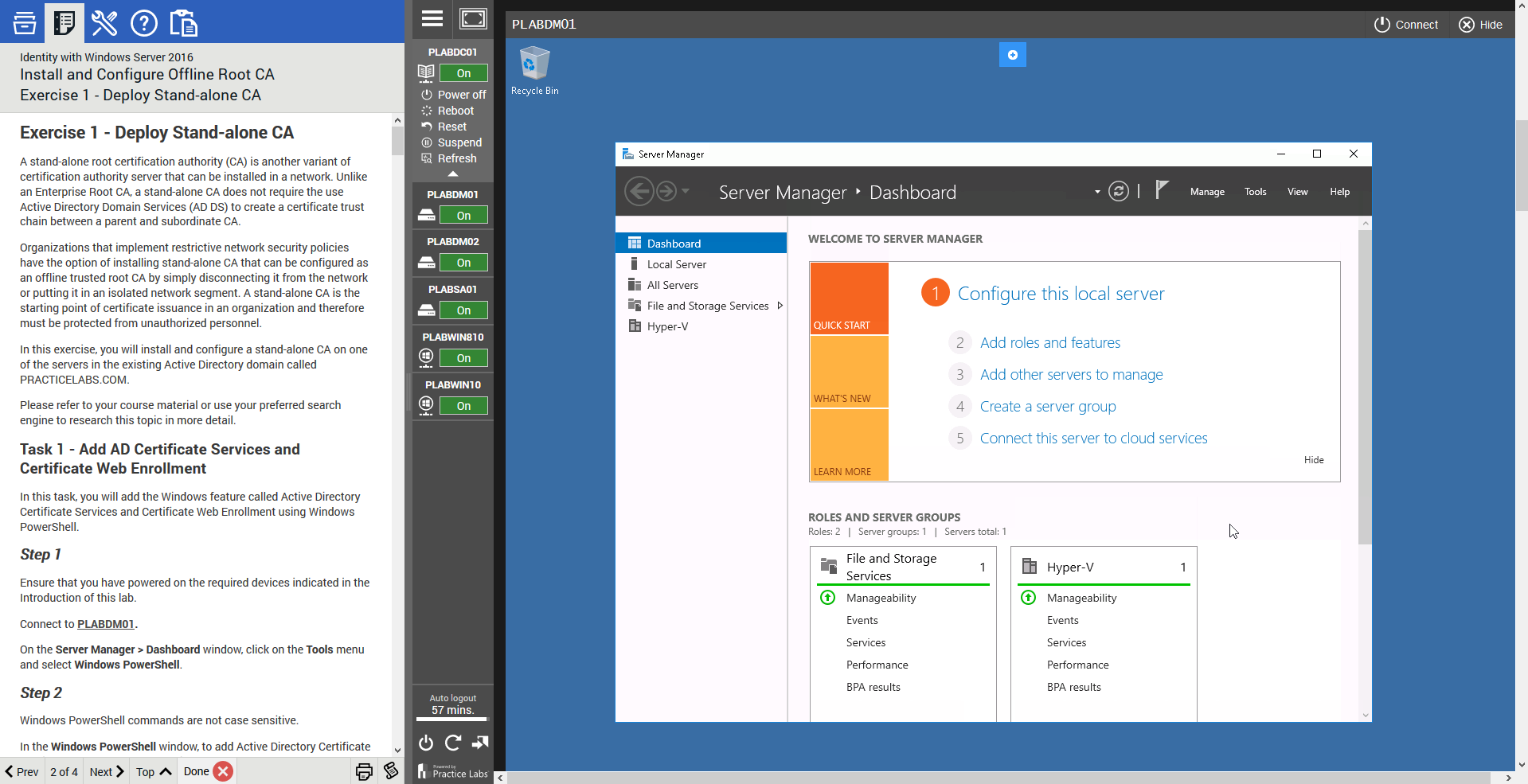This screenshot has height=784, width=1528.
Task: Click Add roles and features link
Action: coord(1049,343)
